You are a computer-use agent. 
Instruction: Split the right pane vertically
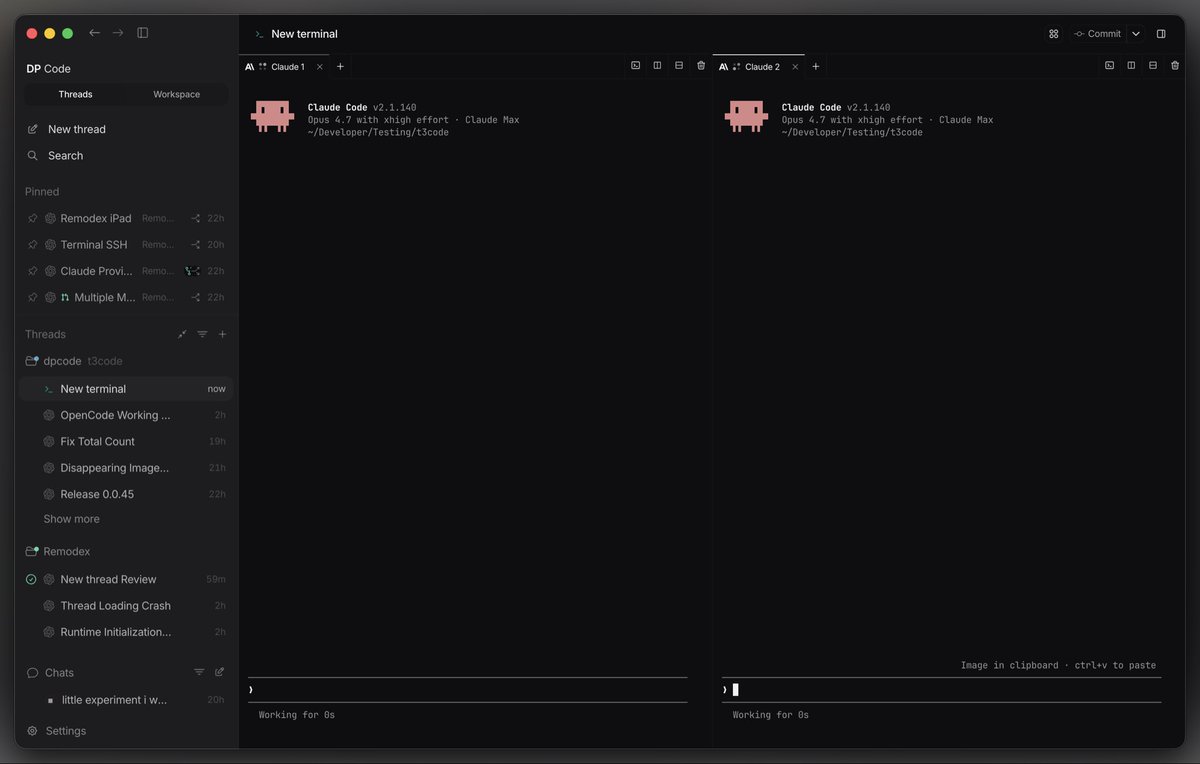[x=1131, y=66]
